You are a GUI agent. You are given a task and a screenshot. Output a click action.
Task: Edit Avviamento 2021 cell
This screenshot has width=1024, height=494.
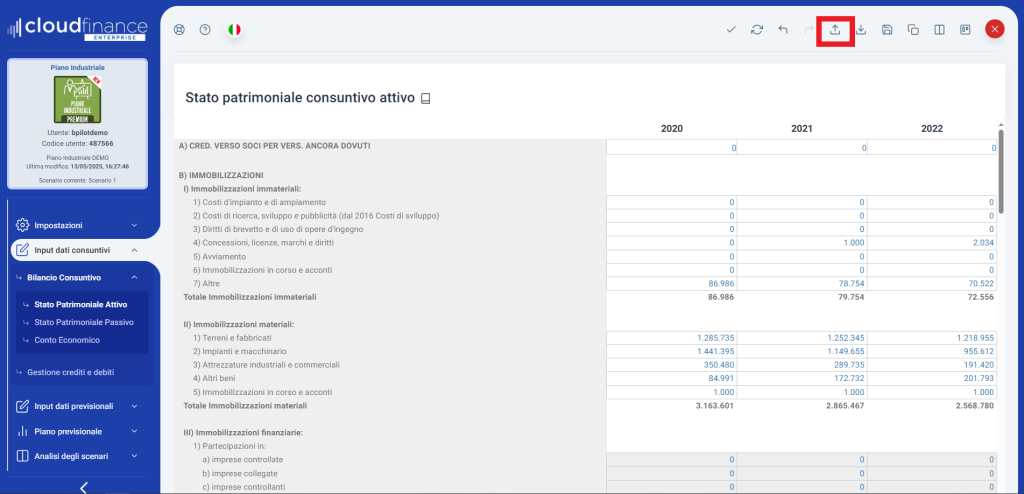801,256
